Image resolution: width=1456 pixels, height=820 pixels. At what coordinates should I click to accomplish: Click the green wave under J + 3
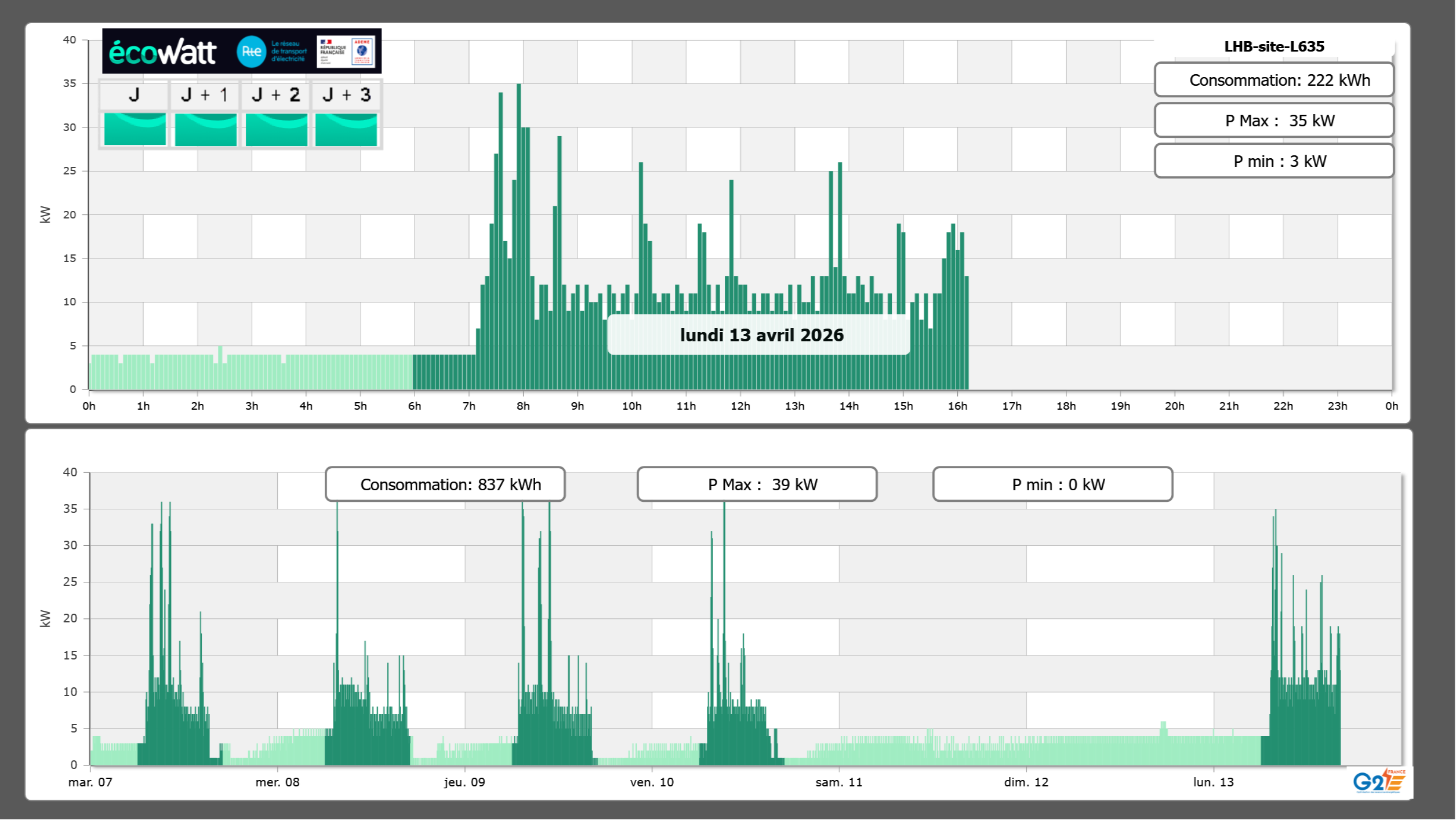point(346,129)
